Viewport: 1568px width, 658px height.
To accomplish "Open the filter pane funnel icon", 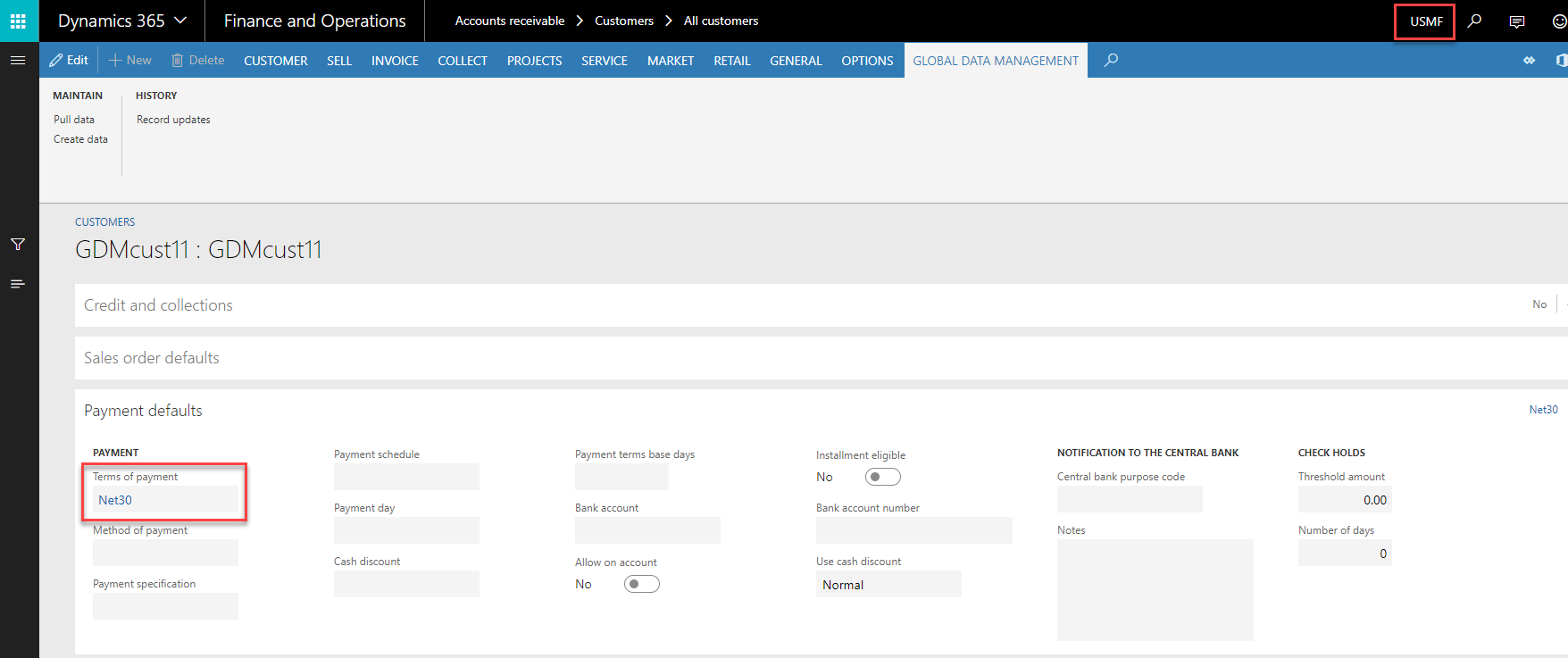I will 18,244.
